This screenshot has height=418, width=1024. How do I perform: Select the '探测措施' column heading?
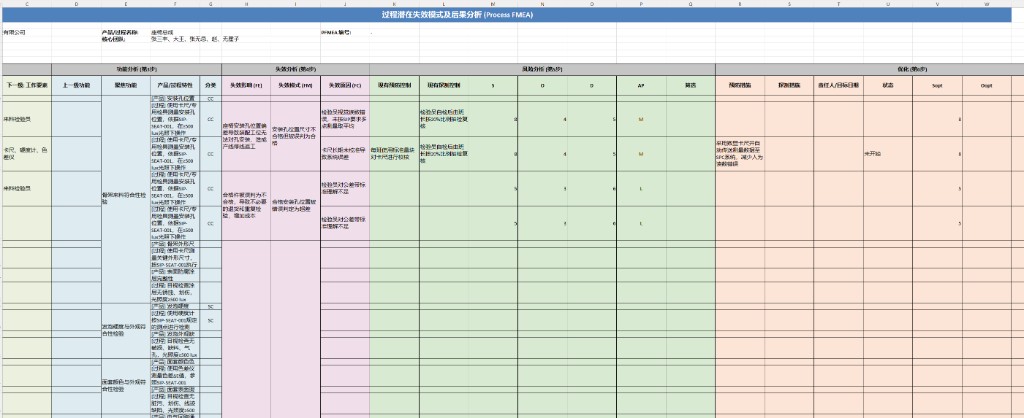click(789, 86)
